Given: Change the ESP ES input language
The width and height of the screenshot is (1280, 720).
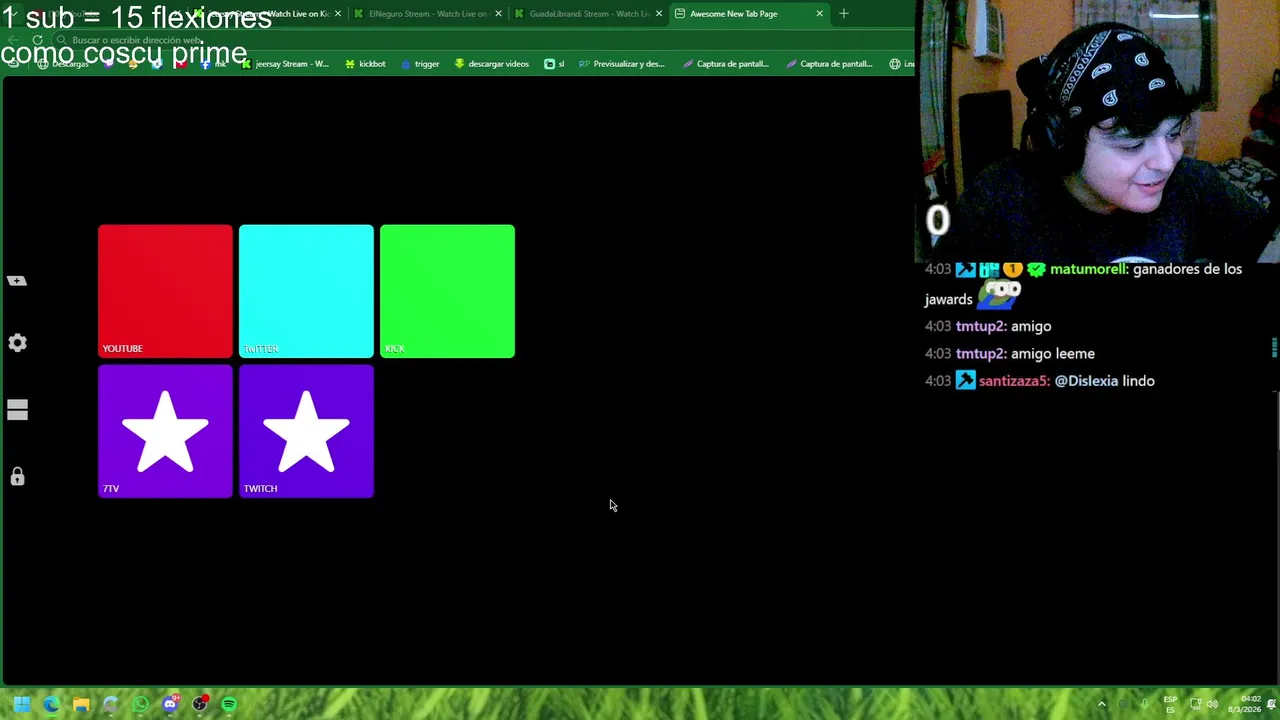Looking at the screenshot, I should coord(1170,704).
